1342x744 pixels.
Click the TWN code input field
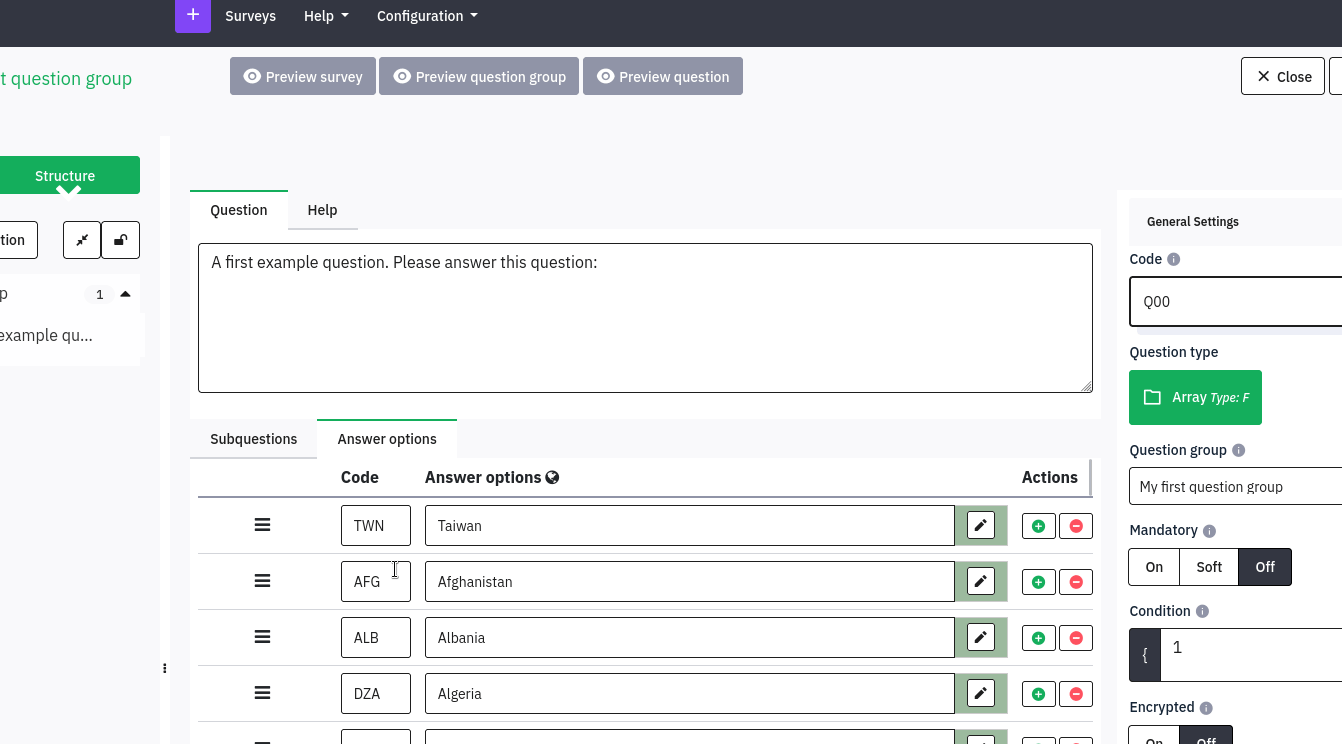375,526
